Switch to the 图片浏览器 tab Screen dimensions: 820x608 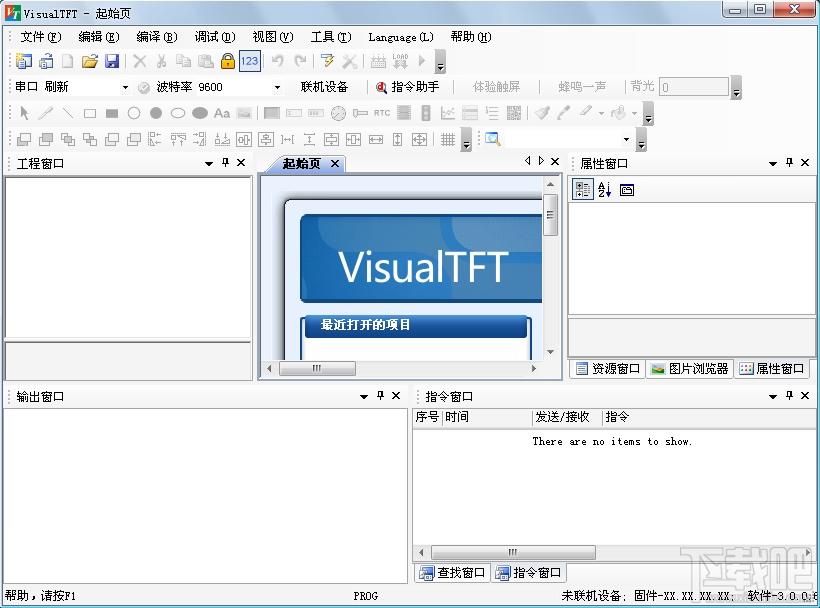point(689,369)
